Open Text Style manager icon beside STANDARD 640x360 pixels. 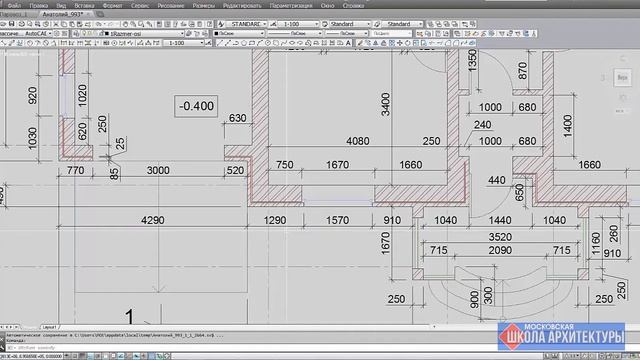pos(221,24)
